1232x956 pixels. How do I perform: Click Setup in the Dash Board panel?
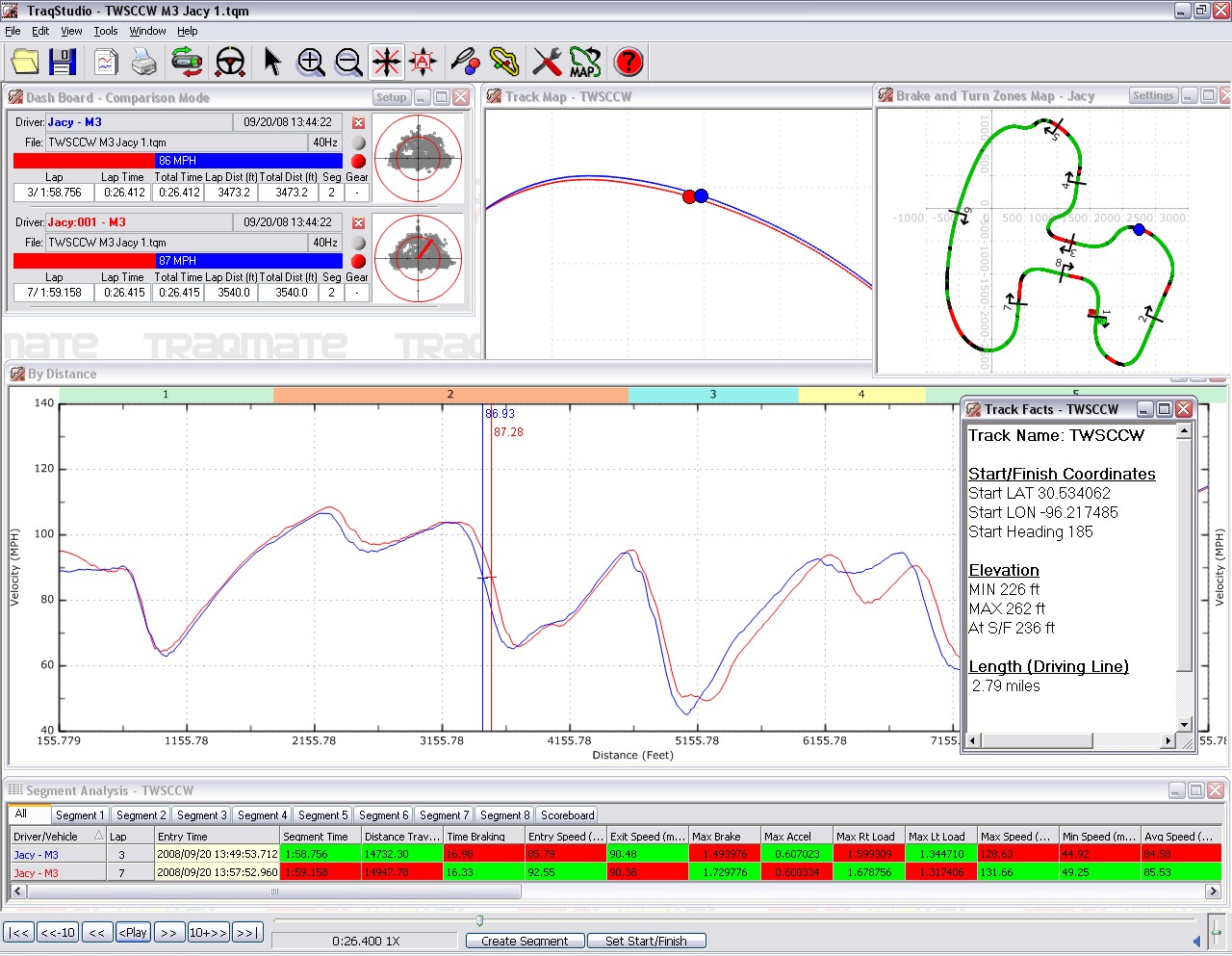tap(391, 97)
